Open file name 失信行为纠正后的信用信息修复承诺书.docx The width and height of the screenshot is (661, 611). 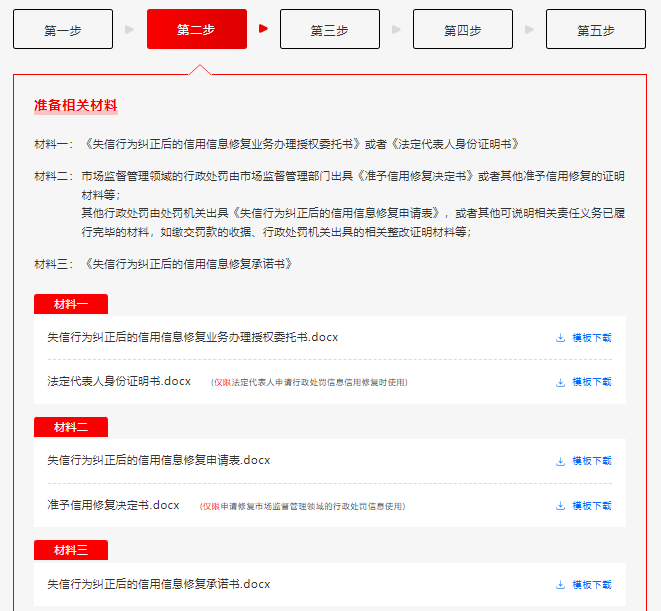click(x=159, y=584)
